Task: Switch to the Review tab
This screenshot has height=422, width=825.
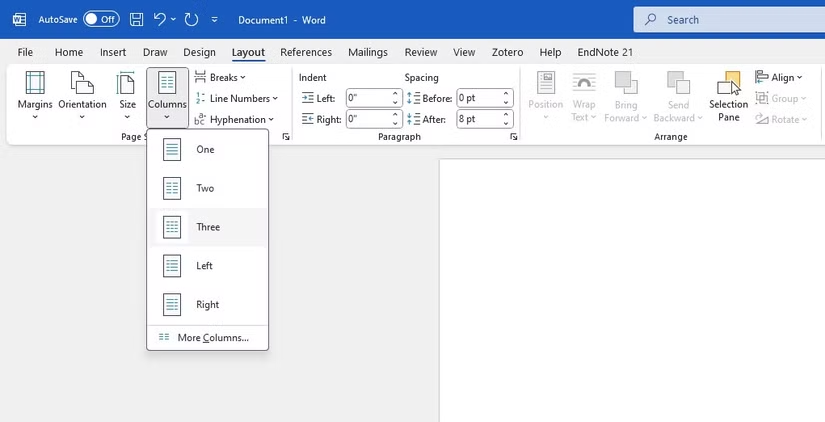Action: tap(420, 52)
